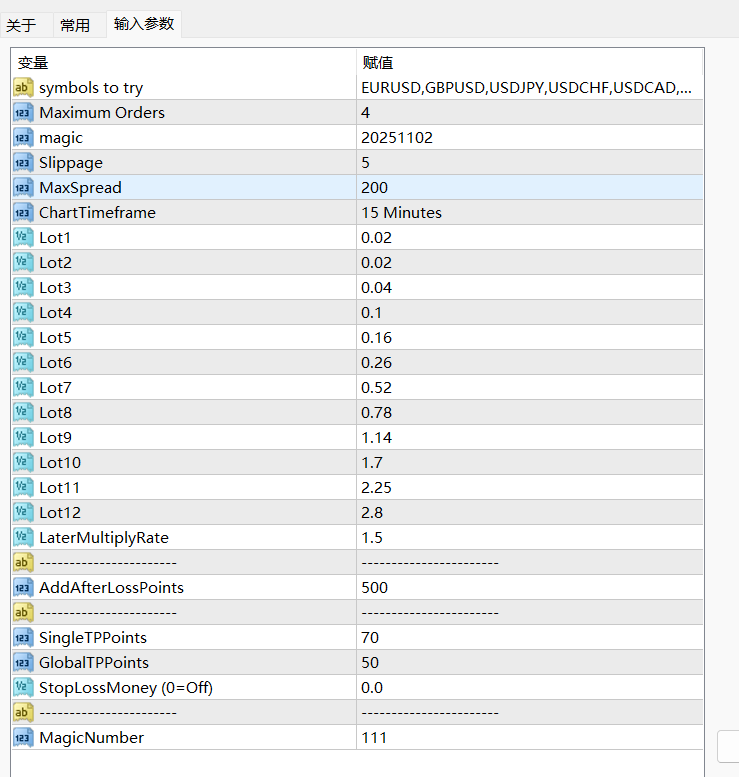739x777 pixels.
Task: Click the integer icon beside SingleTPPoints
Action: 23,637
